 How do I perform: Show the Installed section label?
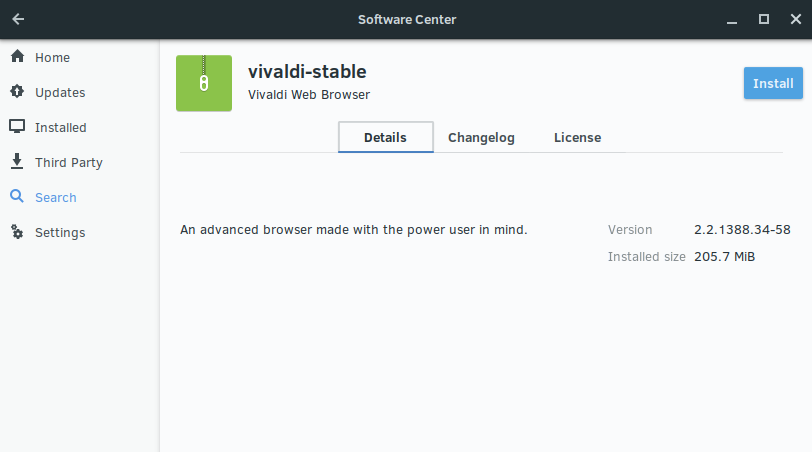61,127
